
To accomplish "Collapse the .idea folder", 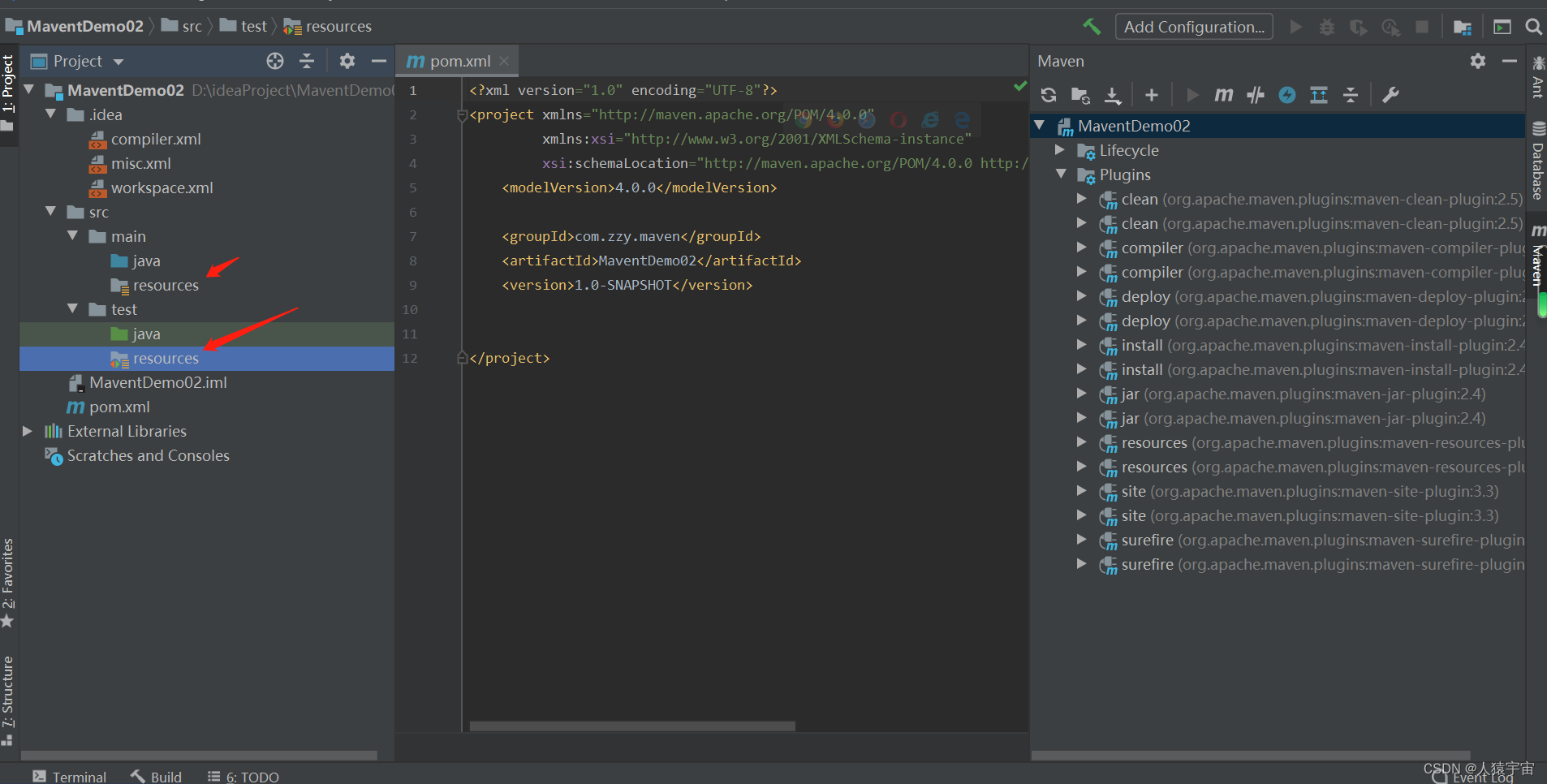I will 50,114.
